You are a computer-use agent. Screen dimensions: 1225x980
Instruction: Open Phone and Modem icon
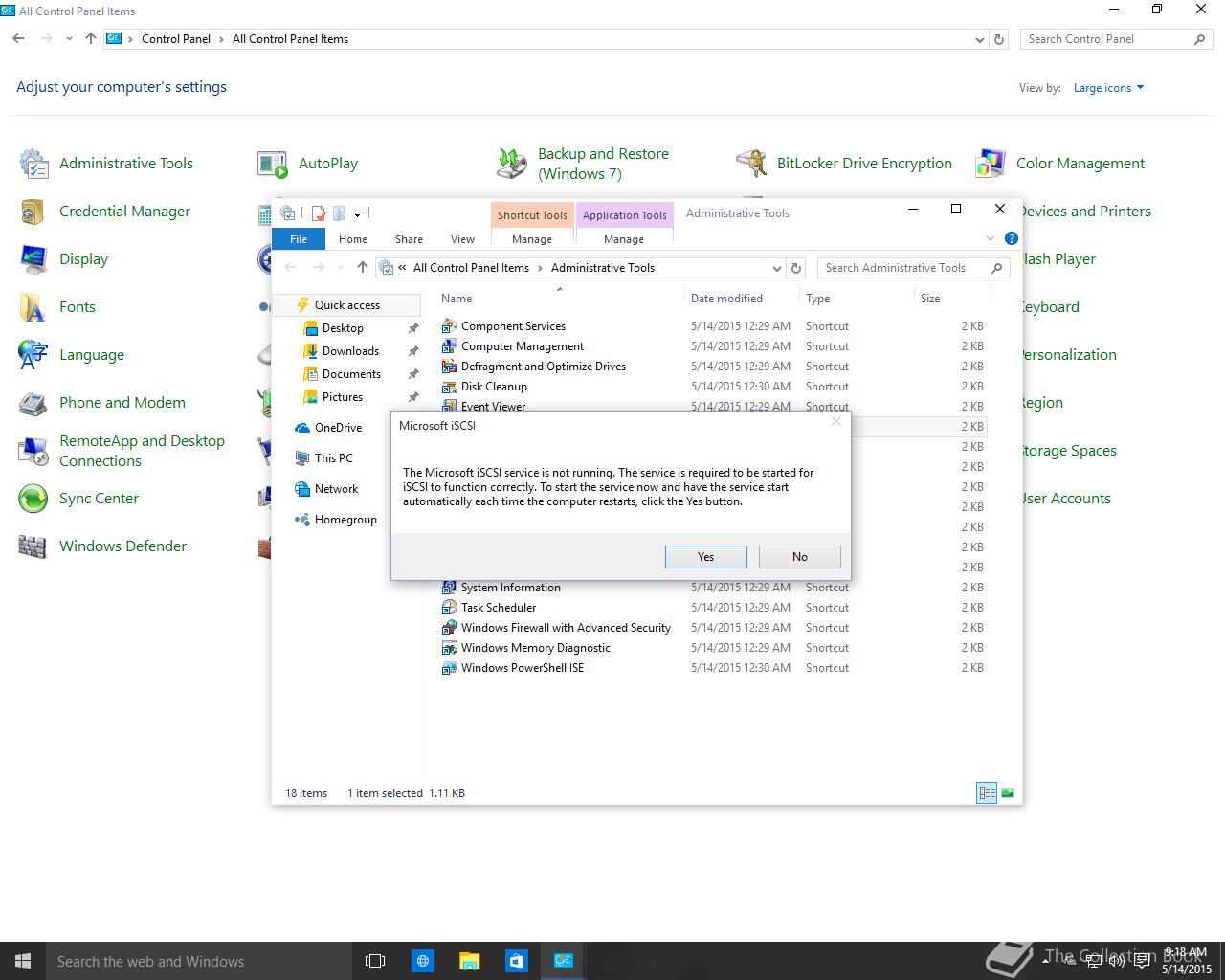click(x=33, y=403)
